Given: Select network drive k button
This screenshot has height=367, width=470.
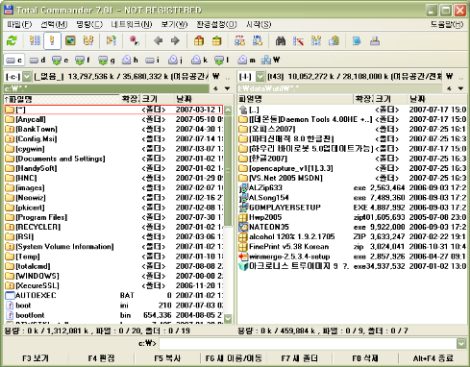Looking at the screenshot, I should pos(199,60).
